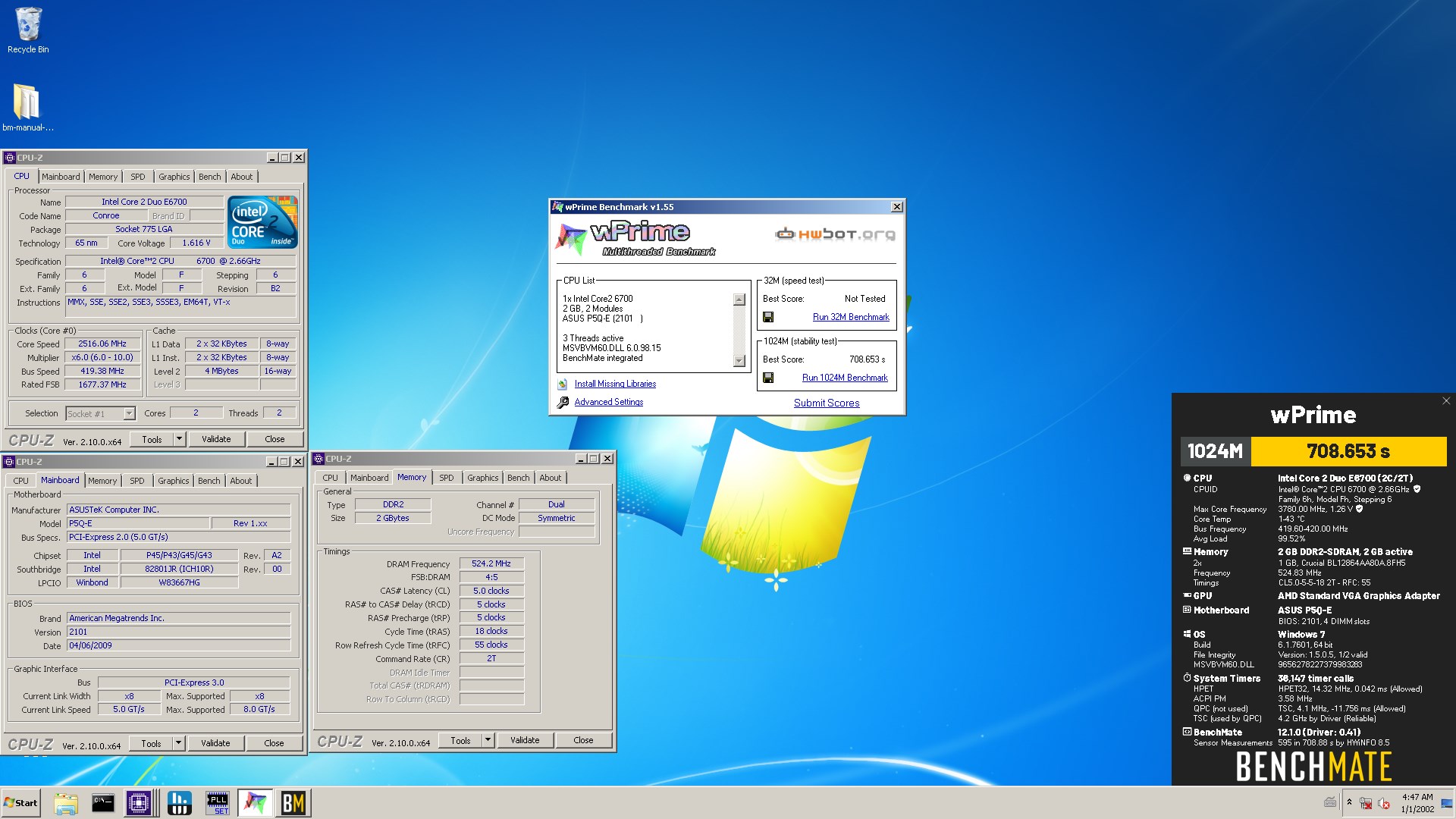Viewport: 1456px width, 819px height.
Task: Close the BenchMate result panel
Action: 1445,401
